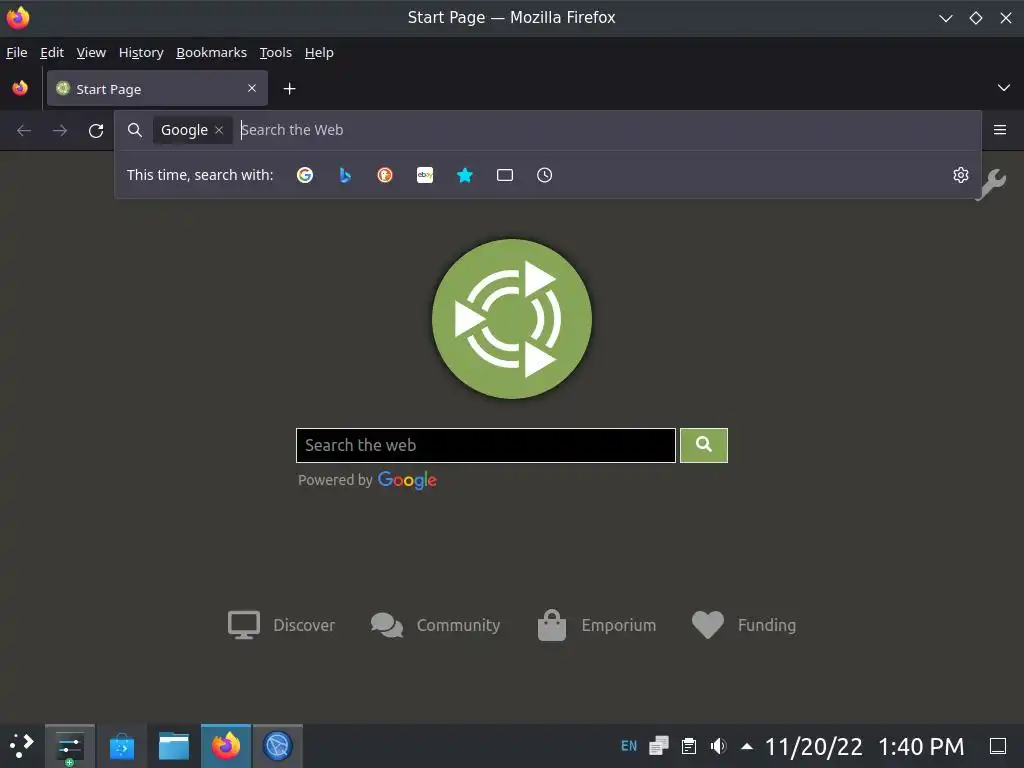Viewport: 1024px width, 768px height.
Task: Open Dolphin file manager from taskbar
Action: (x=174, y=746)
